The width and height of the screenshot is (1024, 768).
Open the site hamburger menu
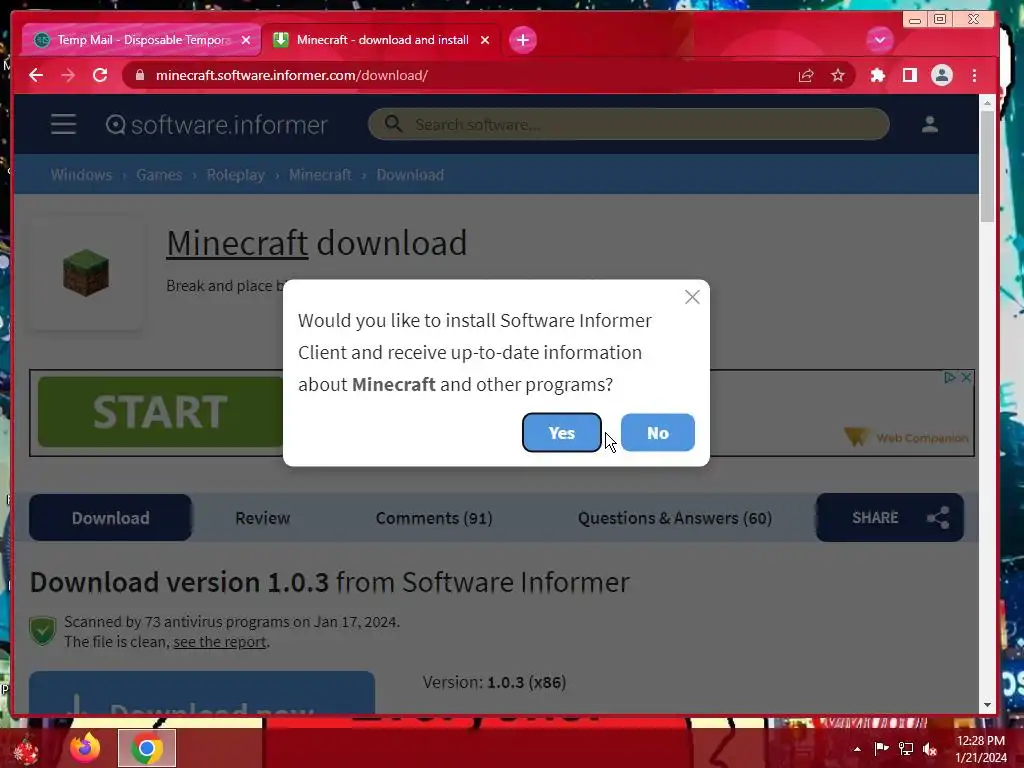tap(63, 124)
